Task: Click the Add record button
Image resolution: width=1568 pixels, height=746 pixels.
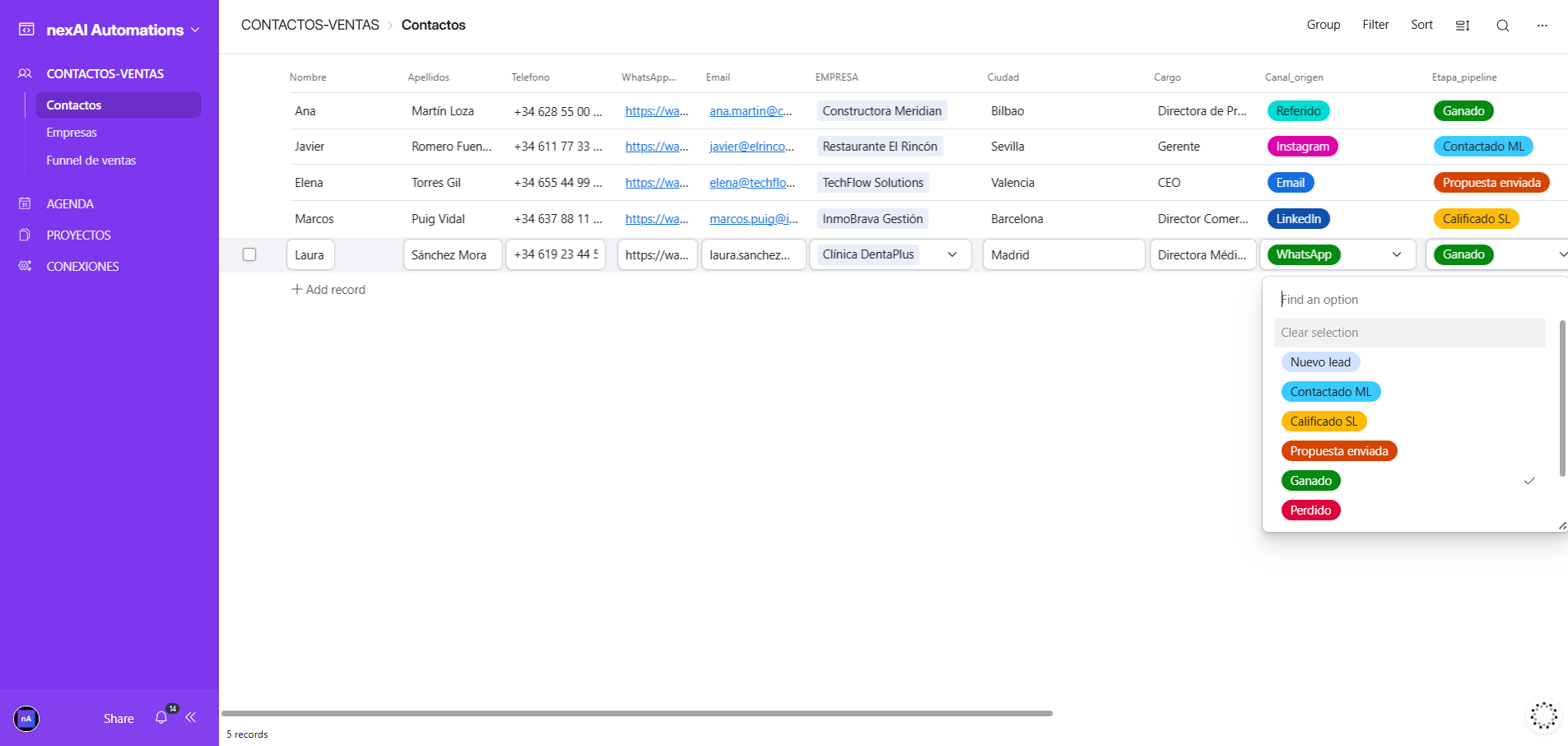Action: pos(328,290)
